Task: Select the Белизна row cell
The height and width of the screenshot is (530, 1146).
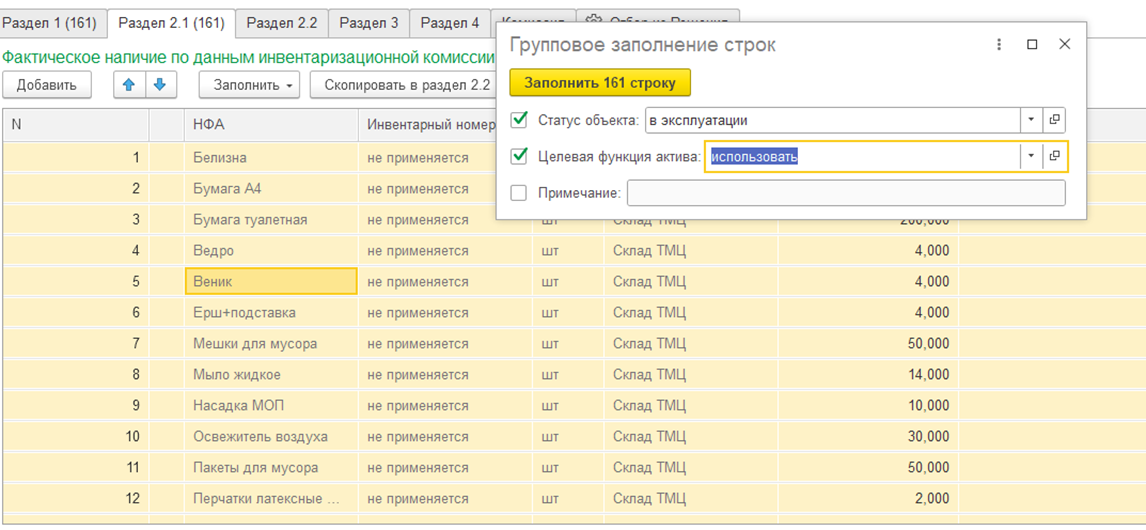Action: [271, 157]
